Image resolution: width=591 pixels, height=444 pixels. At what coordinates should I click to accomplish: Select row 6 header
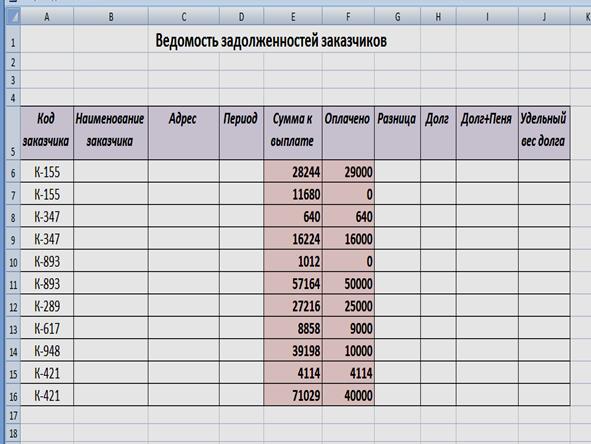13,171
